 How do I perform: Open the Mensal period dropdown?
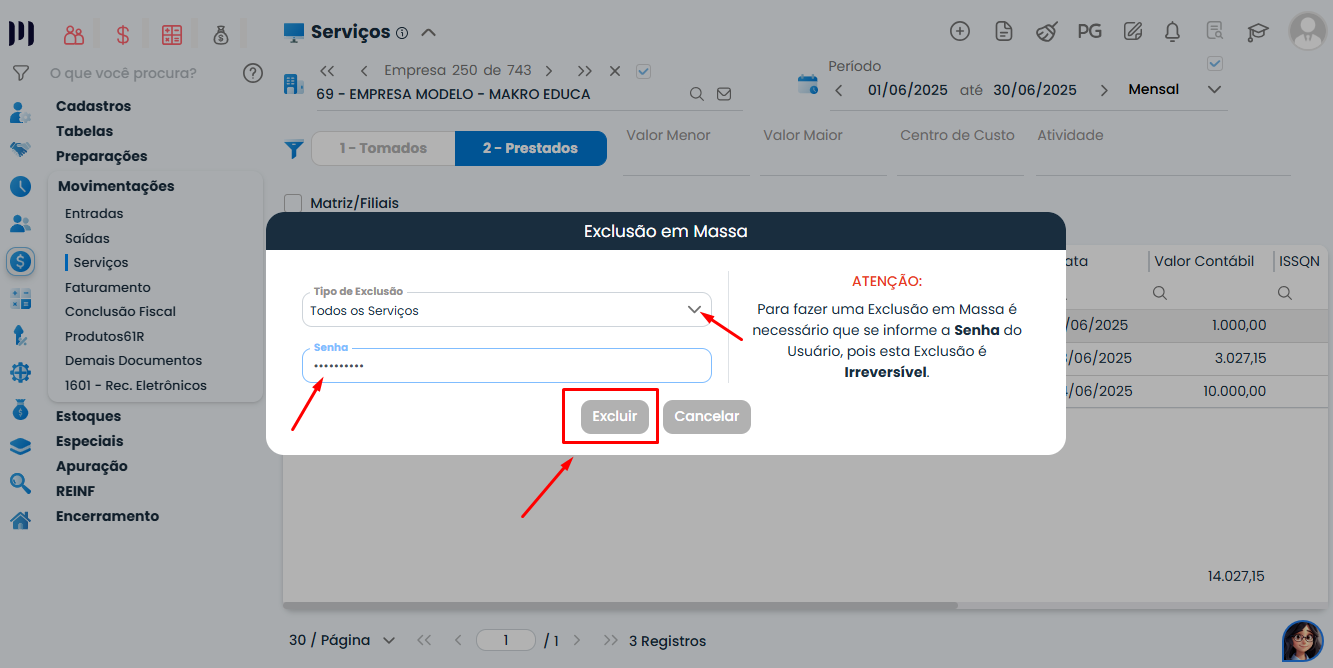(x=1213, y=89)
